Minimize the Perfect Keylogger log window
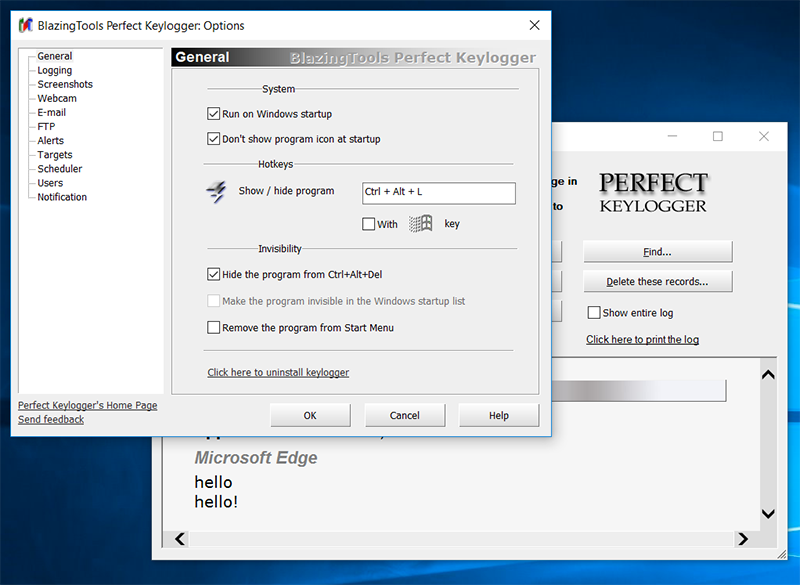 [672, 136]
